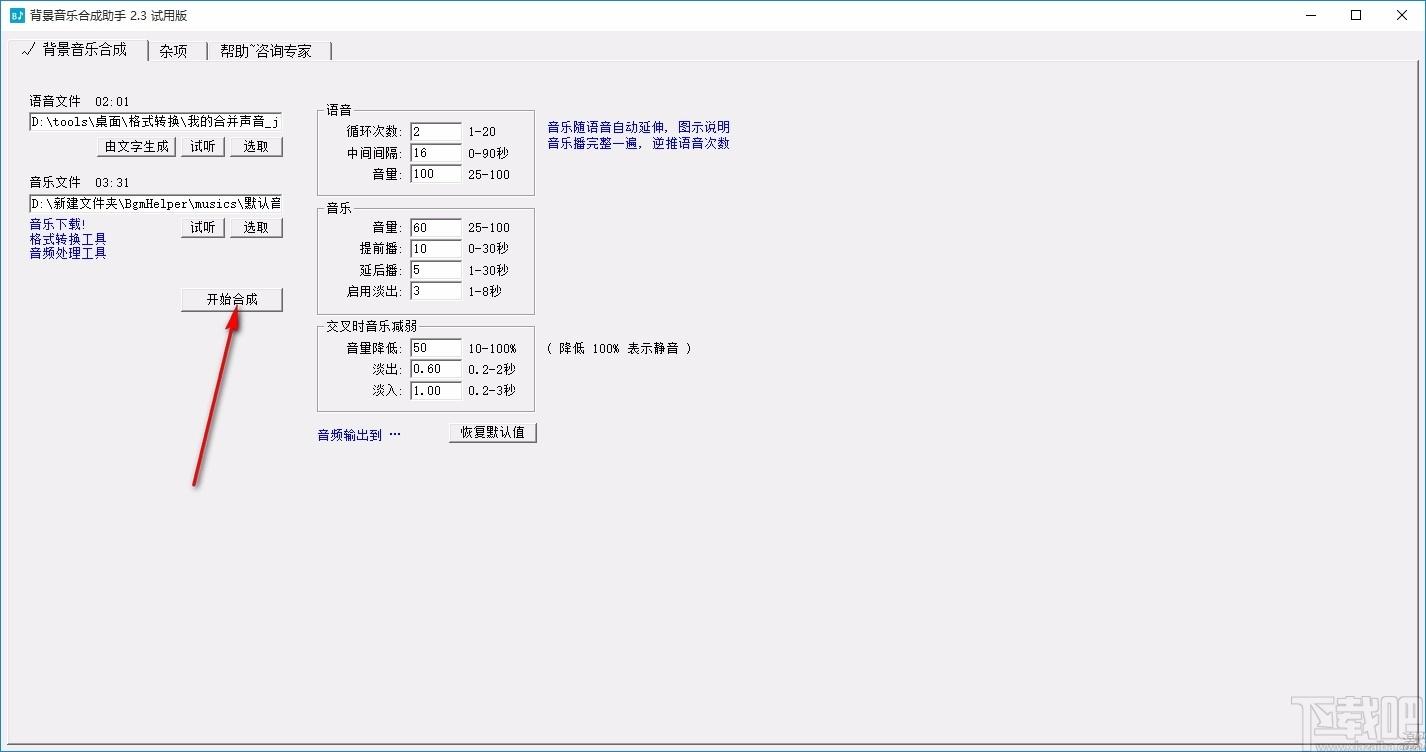Viewport: 1426px width, 752px height.
Task: Click the 音乐文件 path field
Action: click(156, 203)
